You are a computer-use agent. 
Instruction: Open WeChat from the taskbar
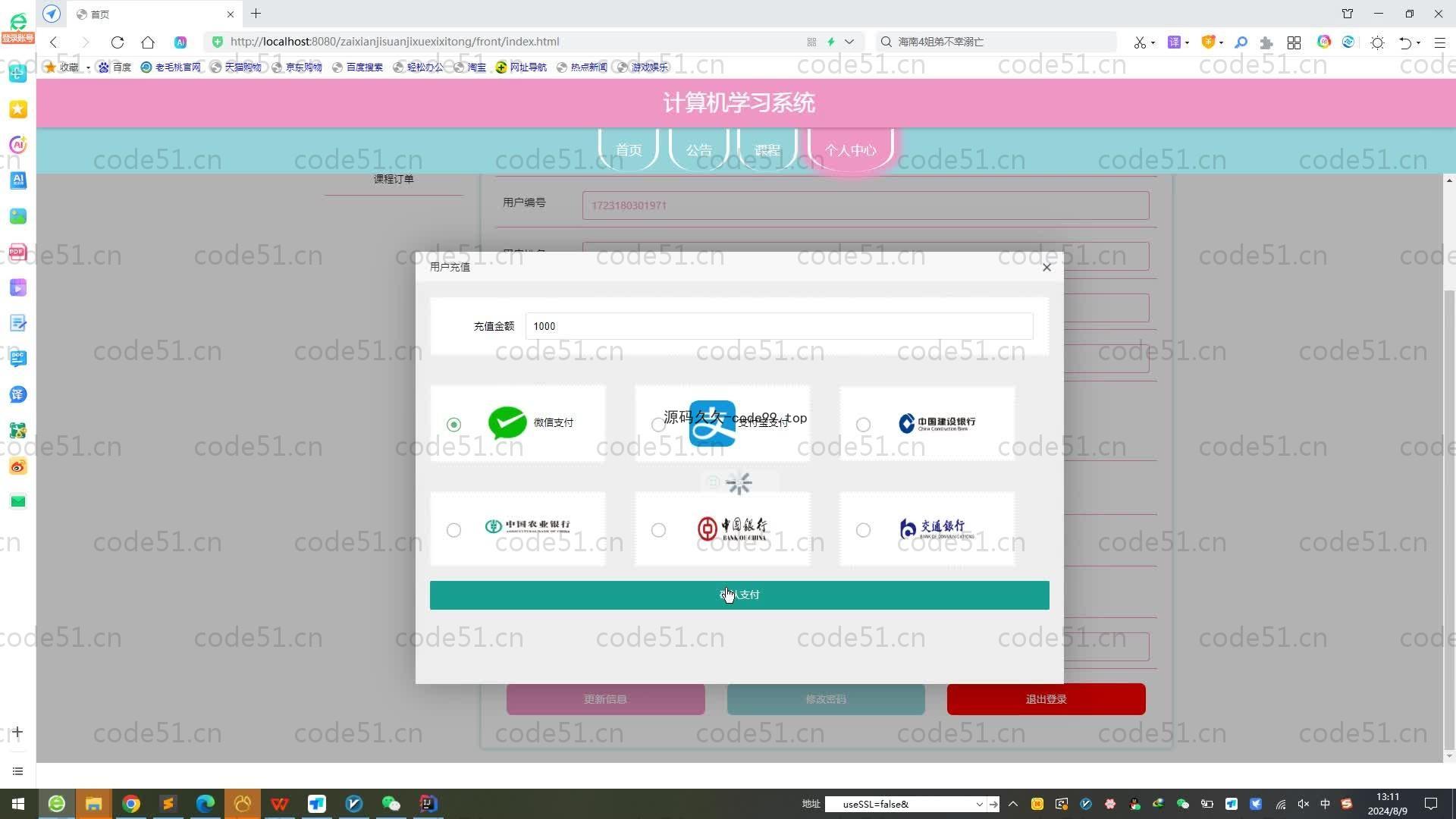[x=391, y=804]
